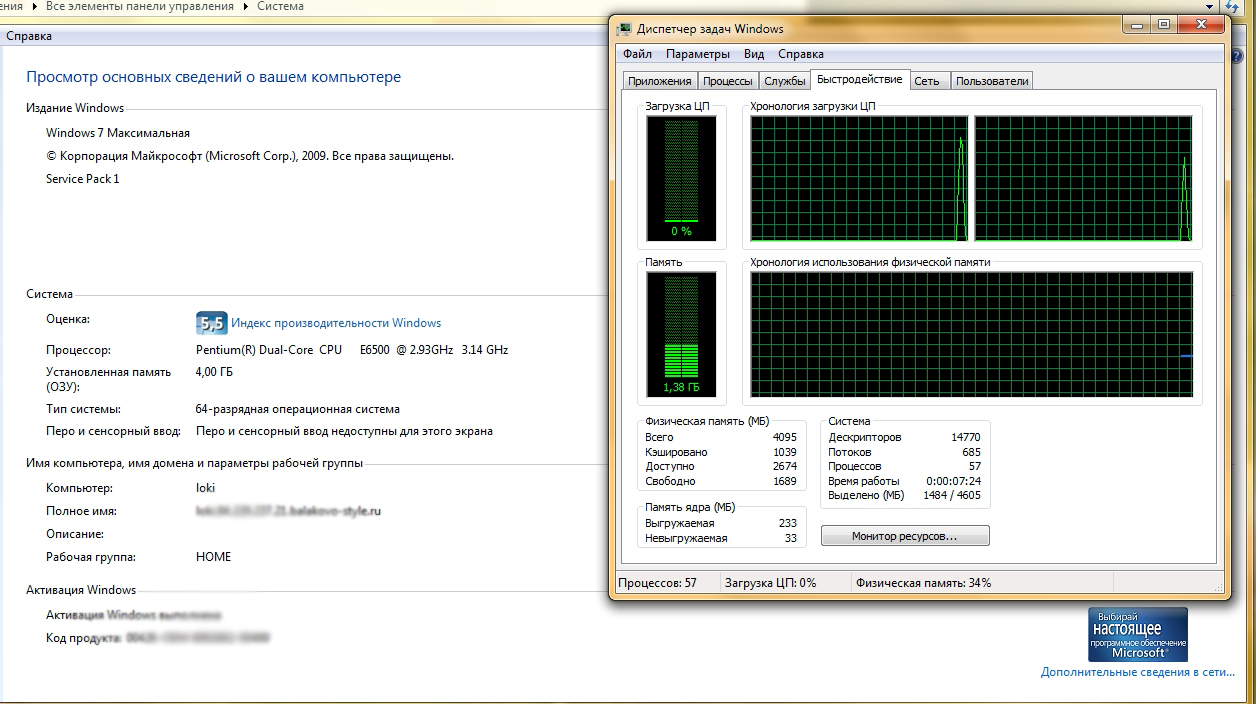Click the first CPU usage history graph

[860, 178]
